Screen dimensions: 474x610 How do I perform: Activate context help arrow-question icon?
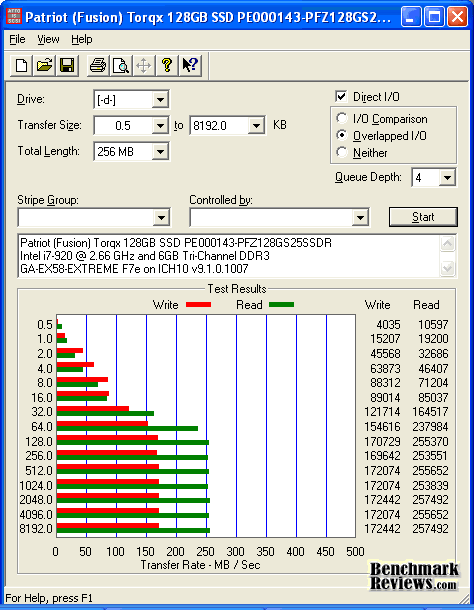pyautogui.click(x=190, y=65)
